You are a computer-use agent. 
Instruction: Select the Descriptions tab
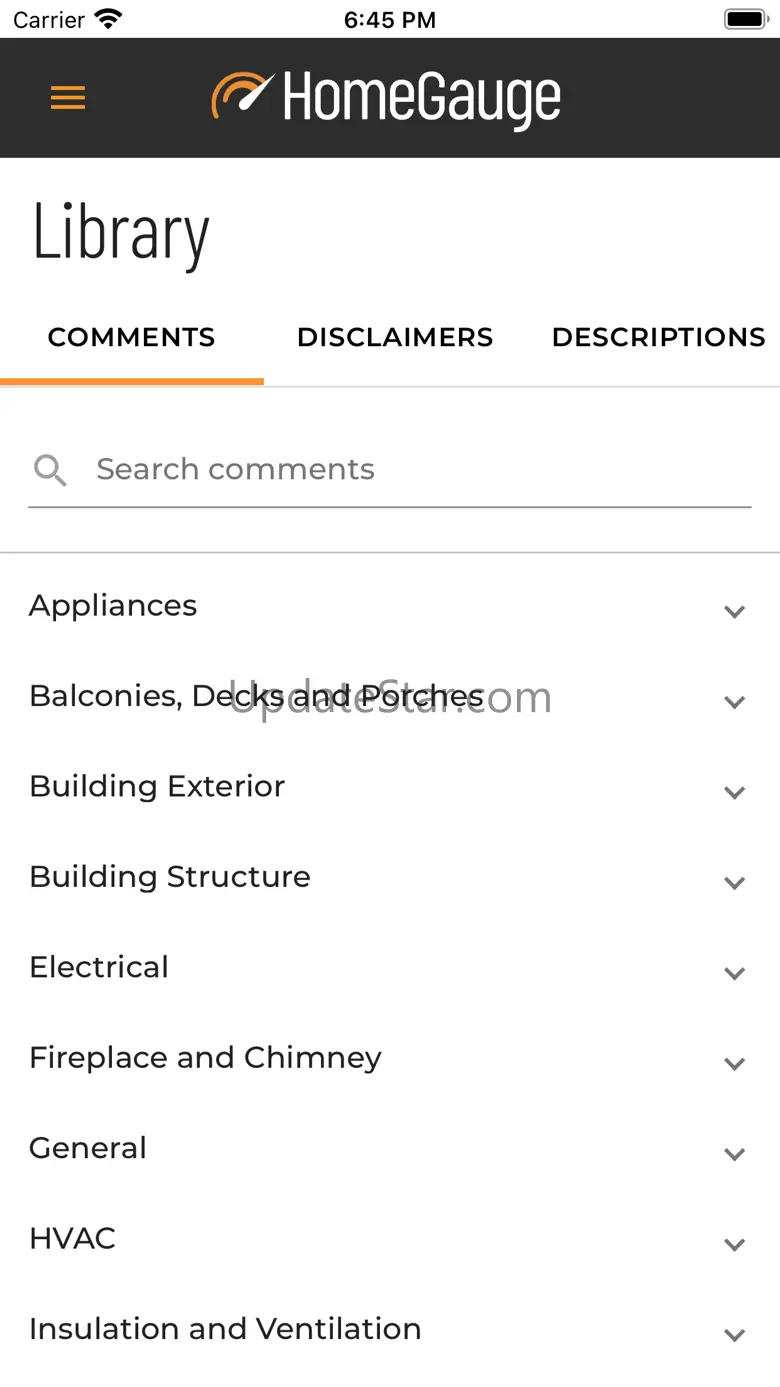658,338
